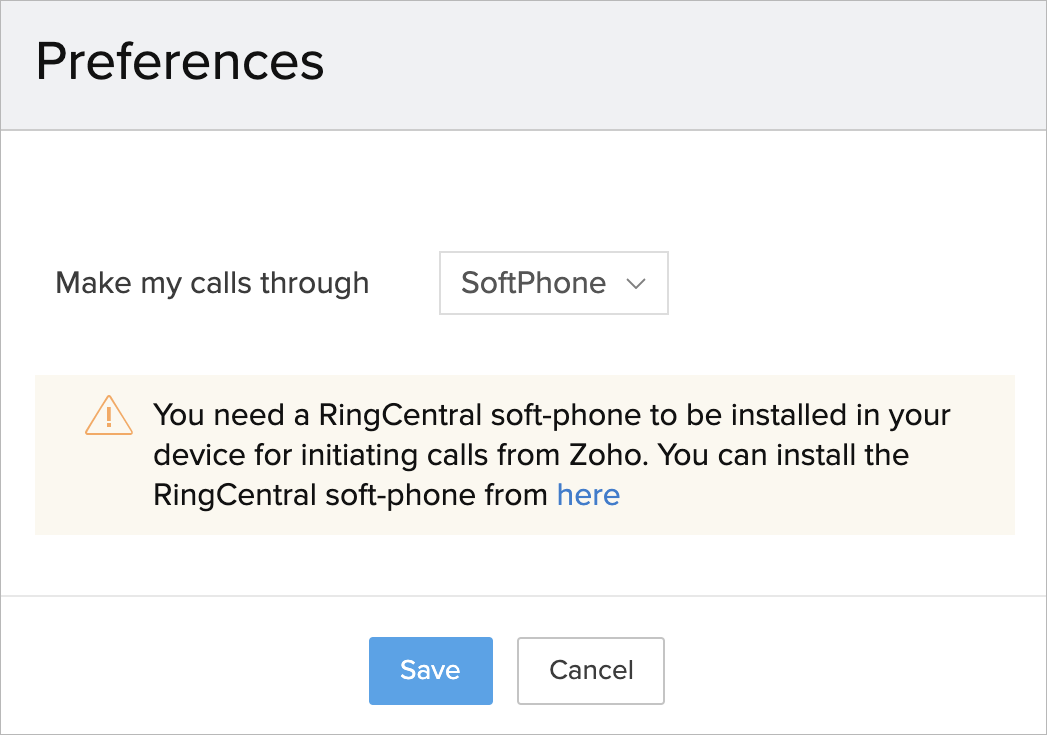
Task: Click the chevron arrow beside SoftPhone
Action: click(635, 283)
